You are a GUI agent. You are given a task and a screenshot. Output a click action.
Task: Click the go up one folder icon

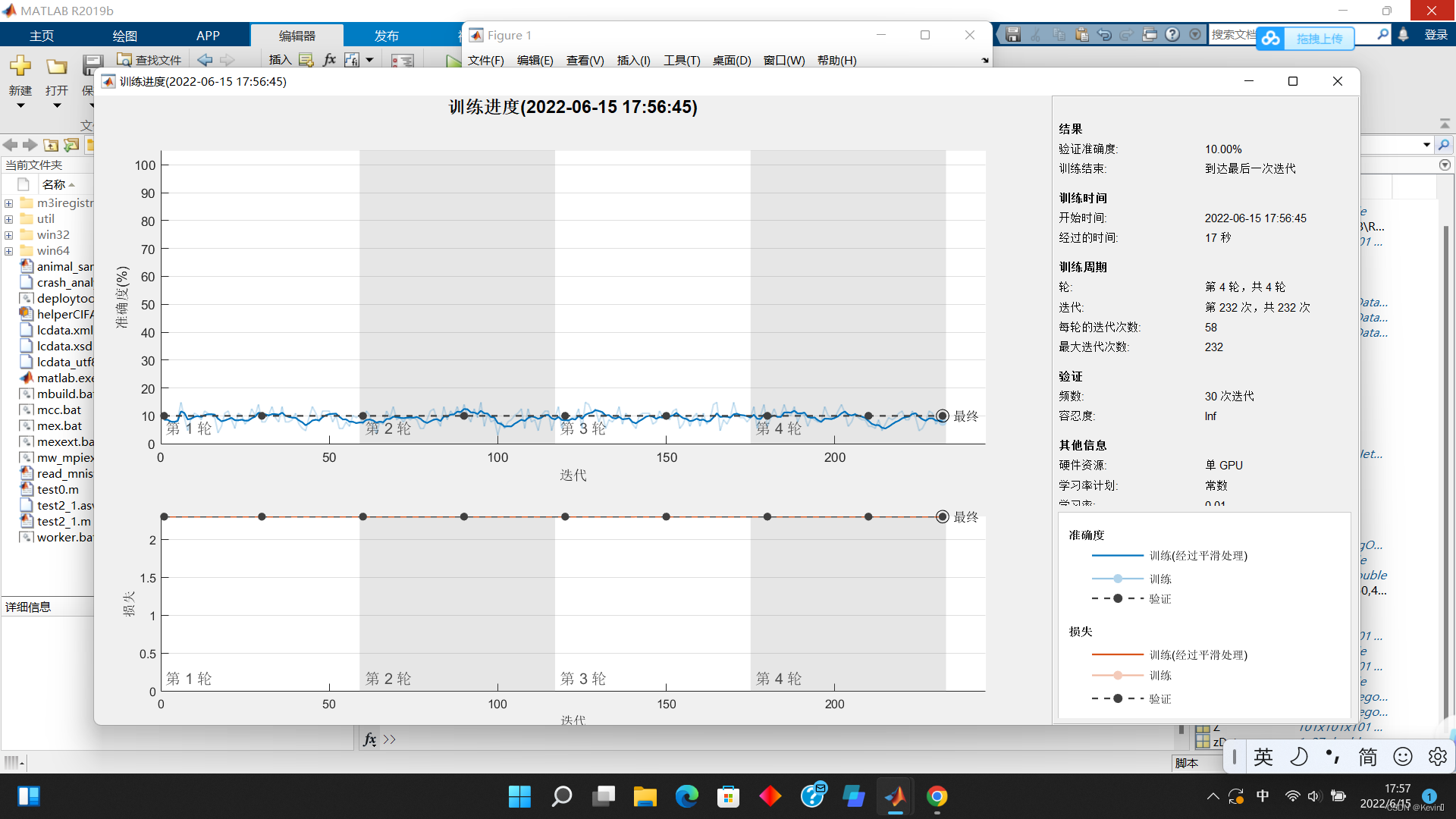coord(51,145)
